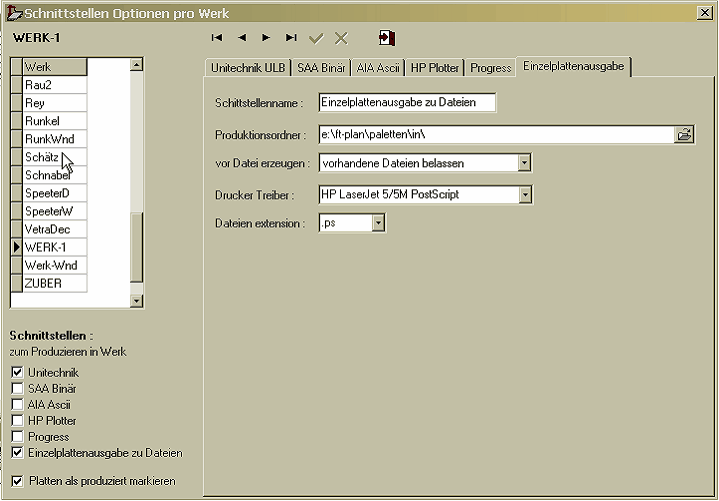Close the Schnittstellen Optionen window
Screen dimensions: 719x501
705,13
